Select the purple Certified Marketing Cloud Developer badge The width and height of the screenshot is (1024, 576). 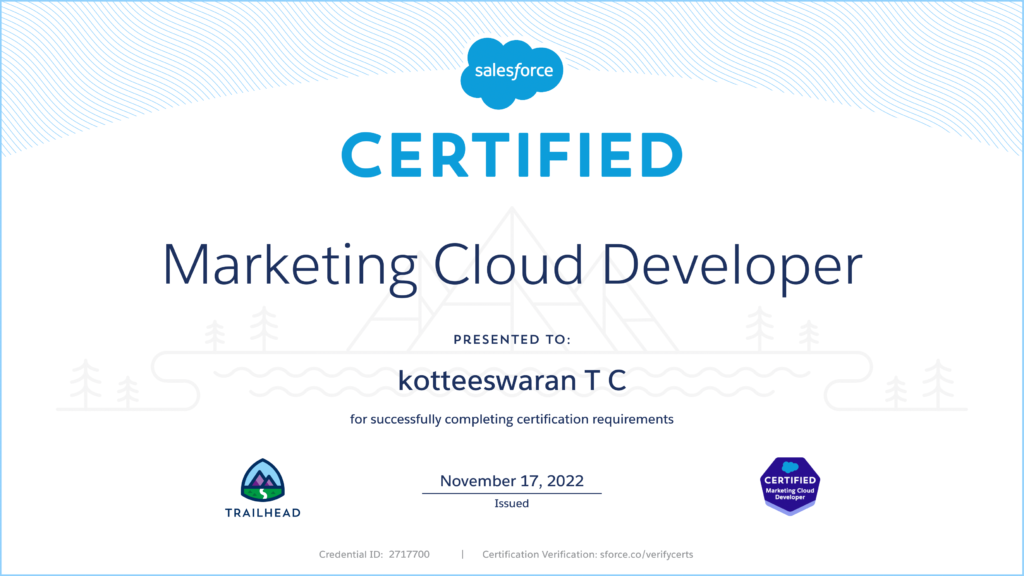click(790, 486)
